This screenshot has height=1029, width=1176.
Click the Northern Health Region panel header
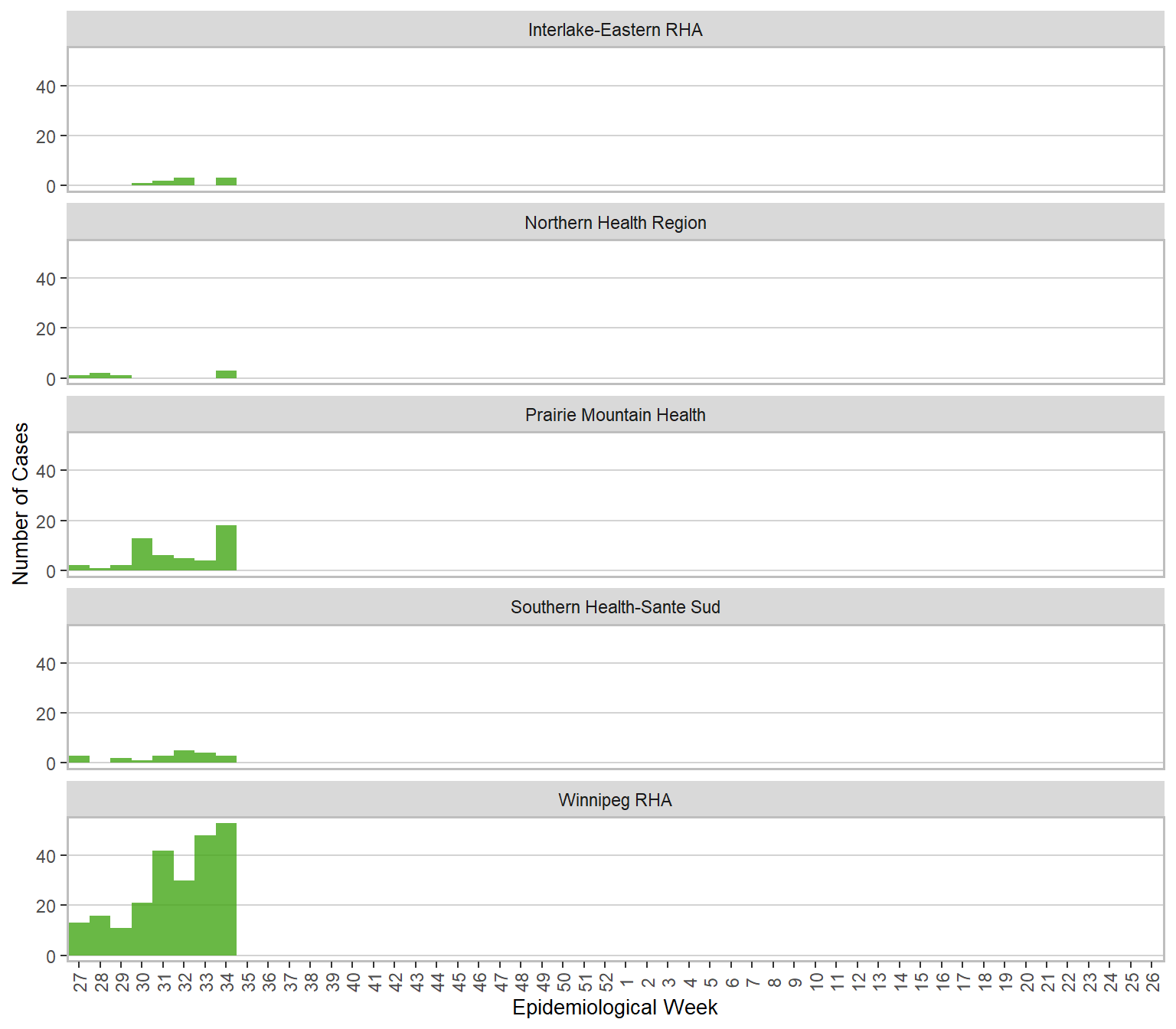coord(615,223)
